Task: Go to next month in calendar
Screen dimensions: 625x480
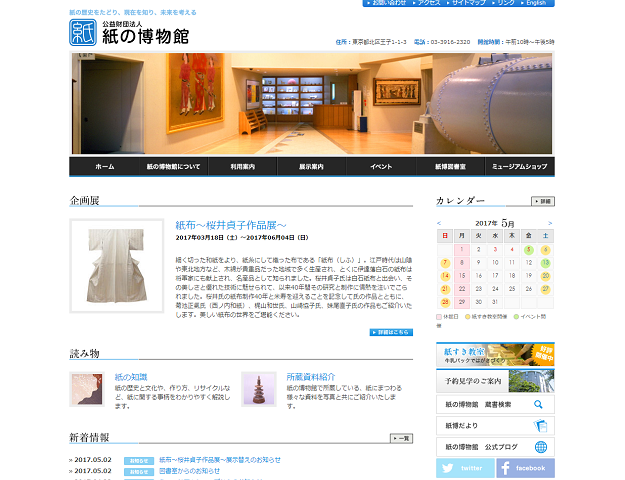Action: pyautogui.click(x=550, y=223)
